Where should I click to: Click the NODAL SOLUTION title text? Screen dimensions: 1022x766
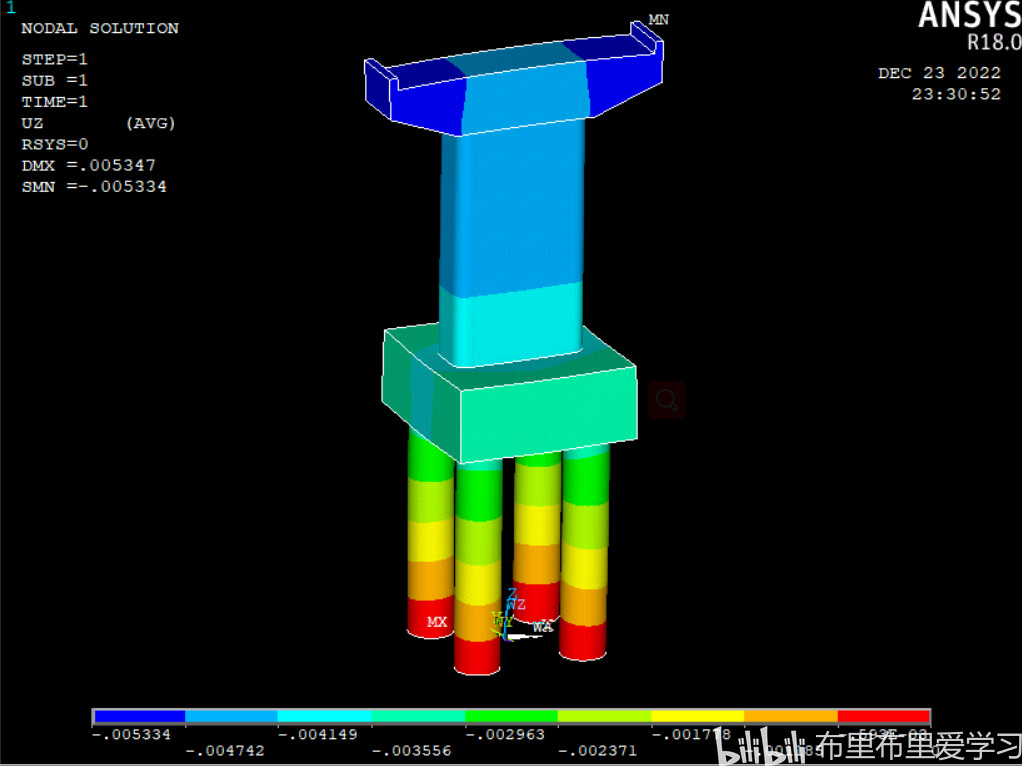coord(100,28)
